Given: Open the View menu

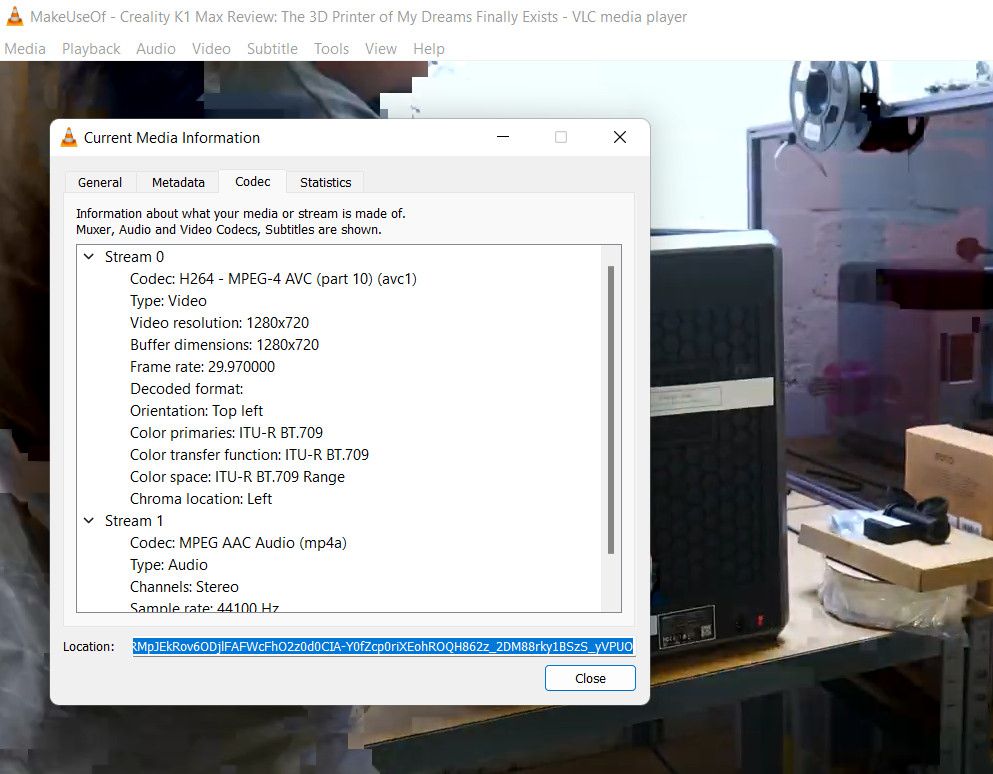Looking at the screenshot, I should (x=380, y=48).
